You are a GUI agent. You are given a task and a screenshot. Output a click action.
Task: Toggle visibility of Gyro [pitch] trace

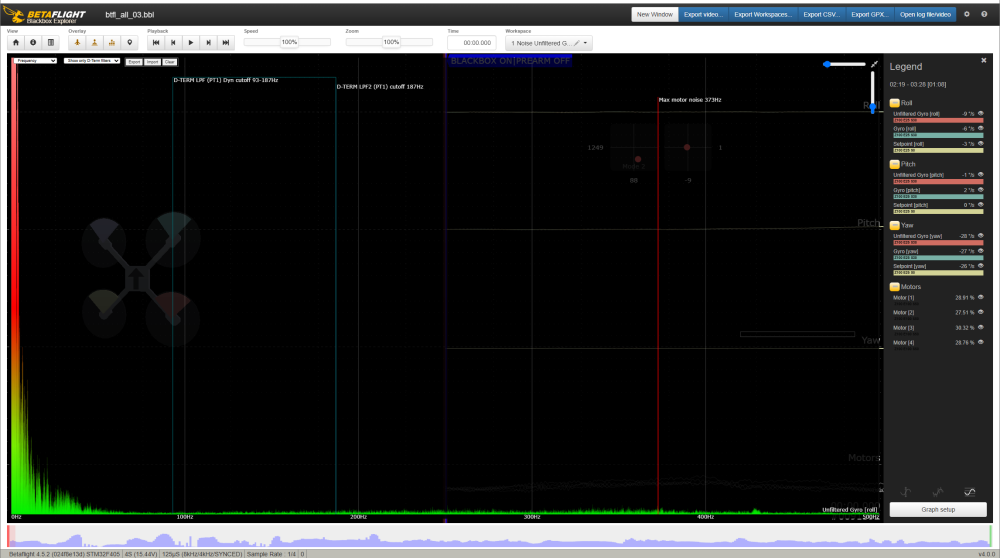click(x=981, y=190)
